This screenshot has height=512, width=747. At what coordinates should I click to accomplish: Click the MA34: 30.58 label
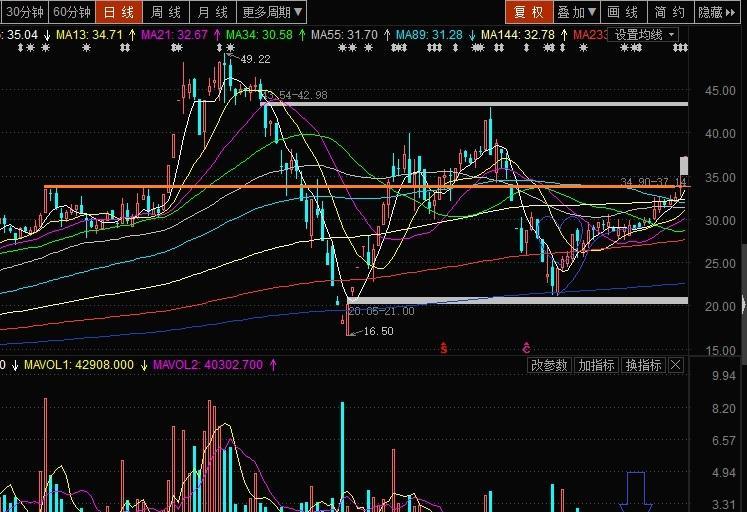click(259, 35)
